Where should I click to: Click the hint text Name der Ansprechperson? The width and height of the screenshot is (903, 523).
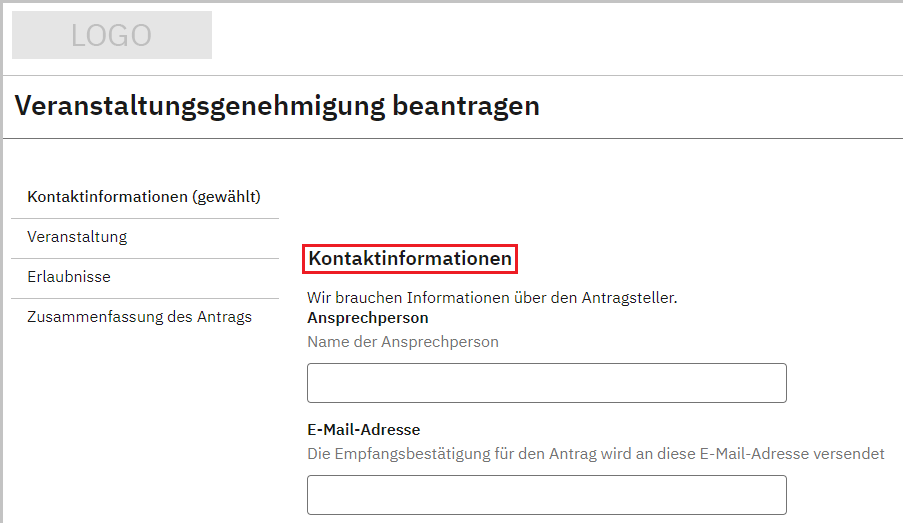402,342
